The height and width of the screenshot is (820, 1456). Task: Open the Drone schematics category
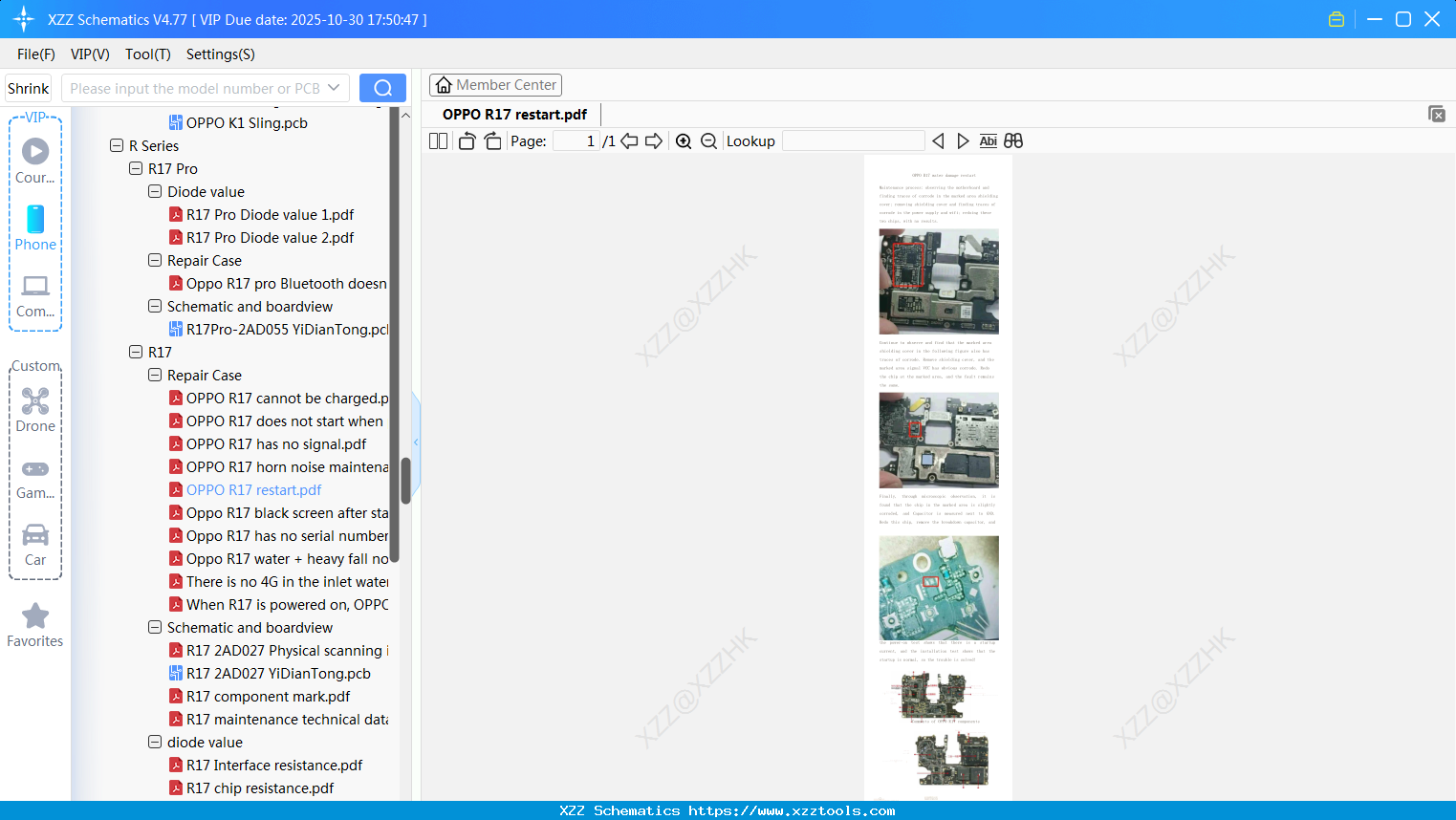pyautogui.click(x=34, y=410)
